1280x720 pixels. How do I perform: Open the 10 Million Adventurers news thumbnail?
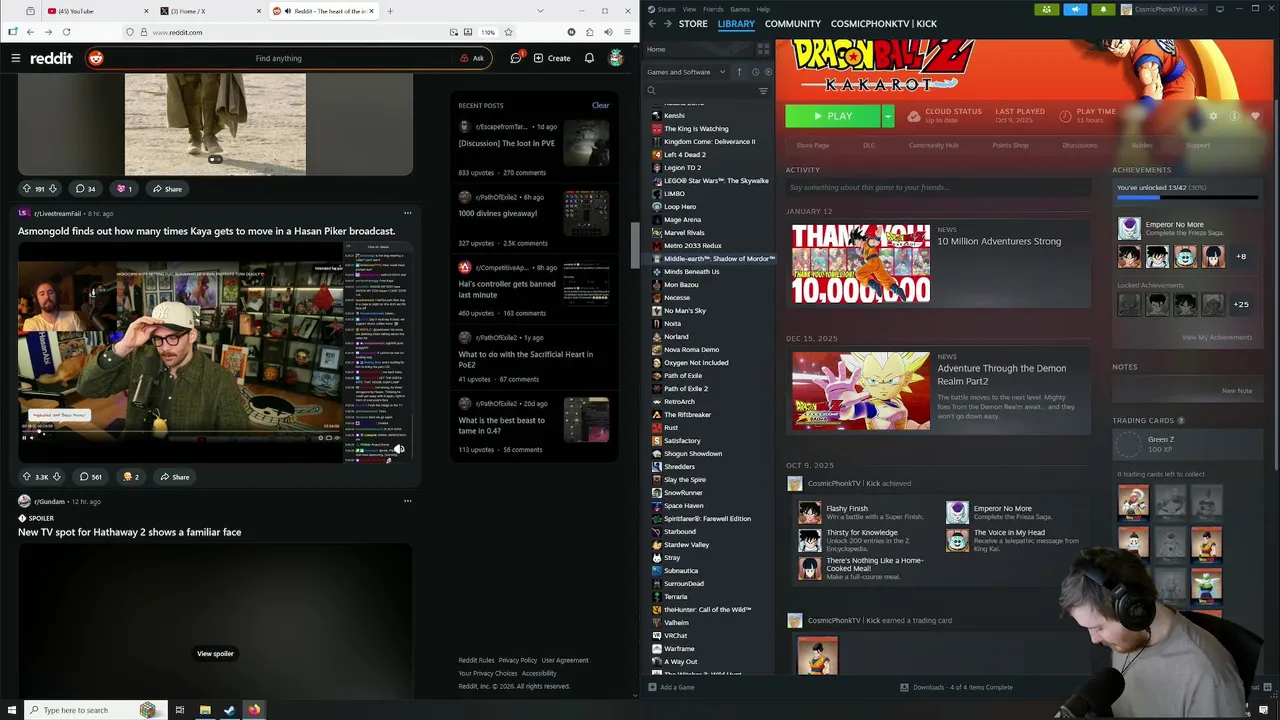861,264
